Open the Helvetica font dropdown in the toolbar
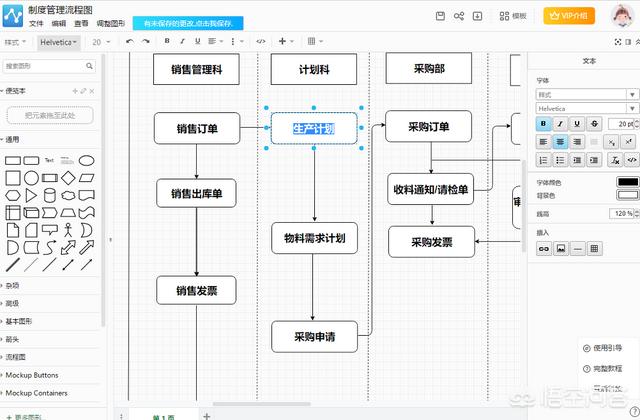The width and height of the screenshot is (640, 420). click(x=59, y=42)
